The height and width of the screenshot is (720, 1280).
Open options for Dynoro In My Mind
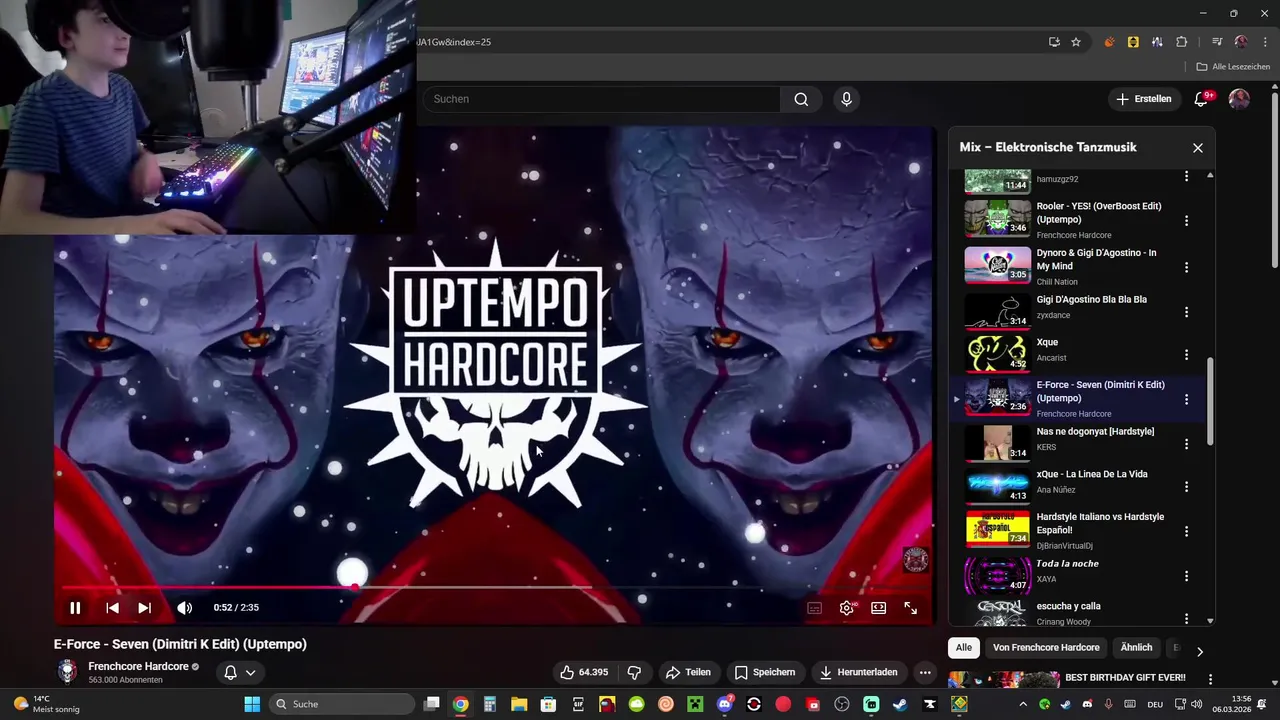tap(1187, 267)
